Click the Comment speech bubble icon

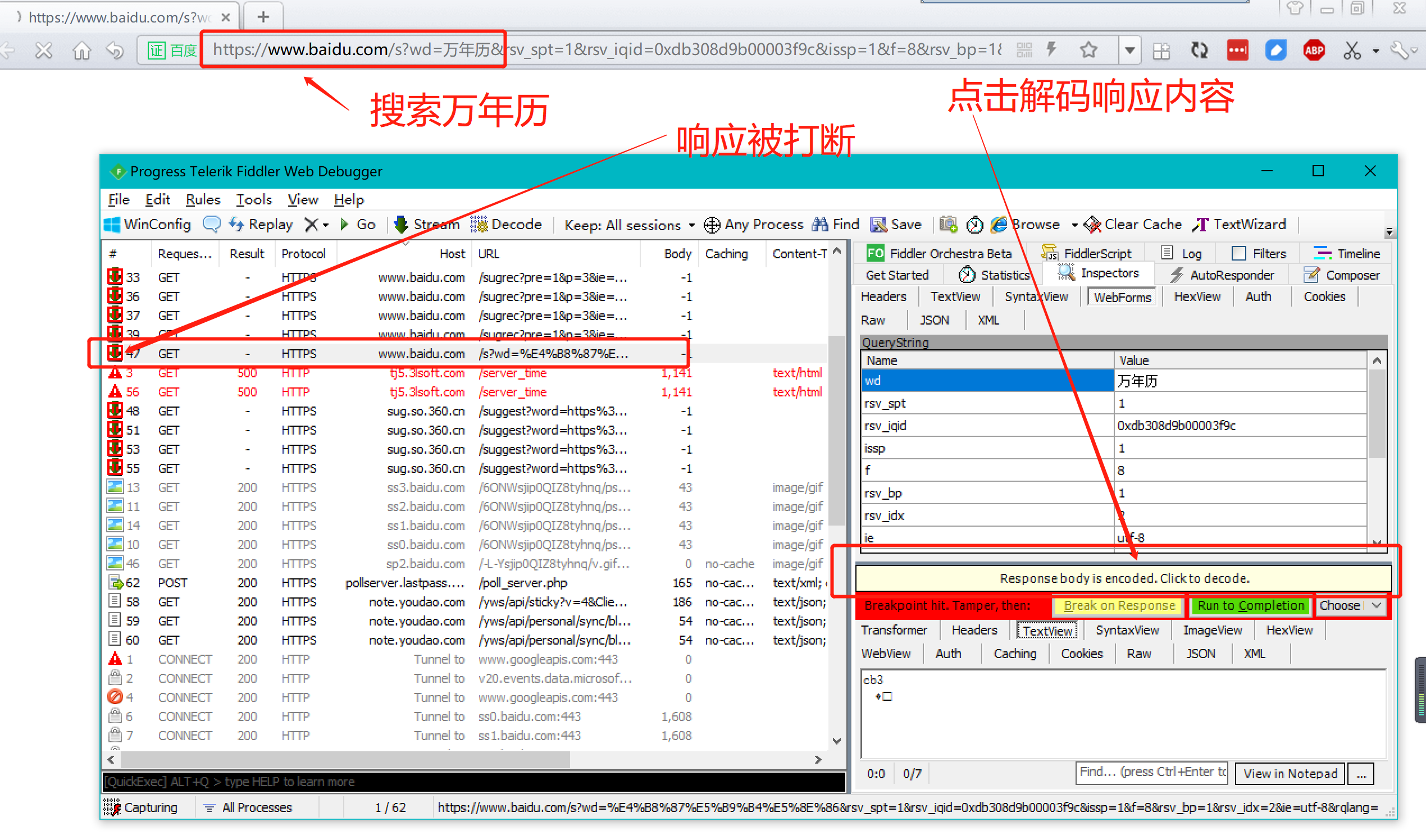[211, 225]
